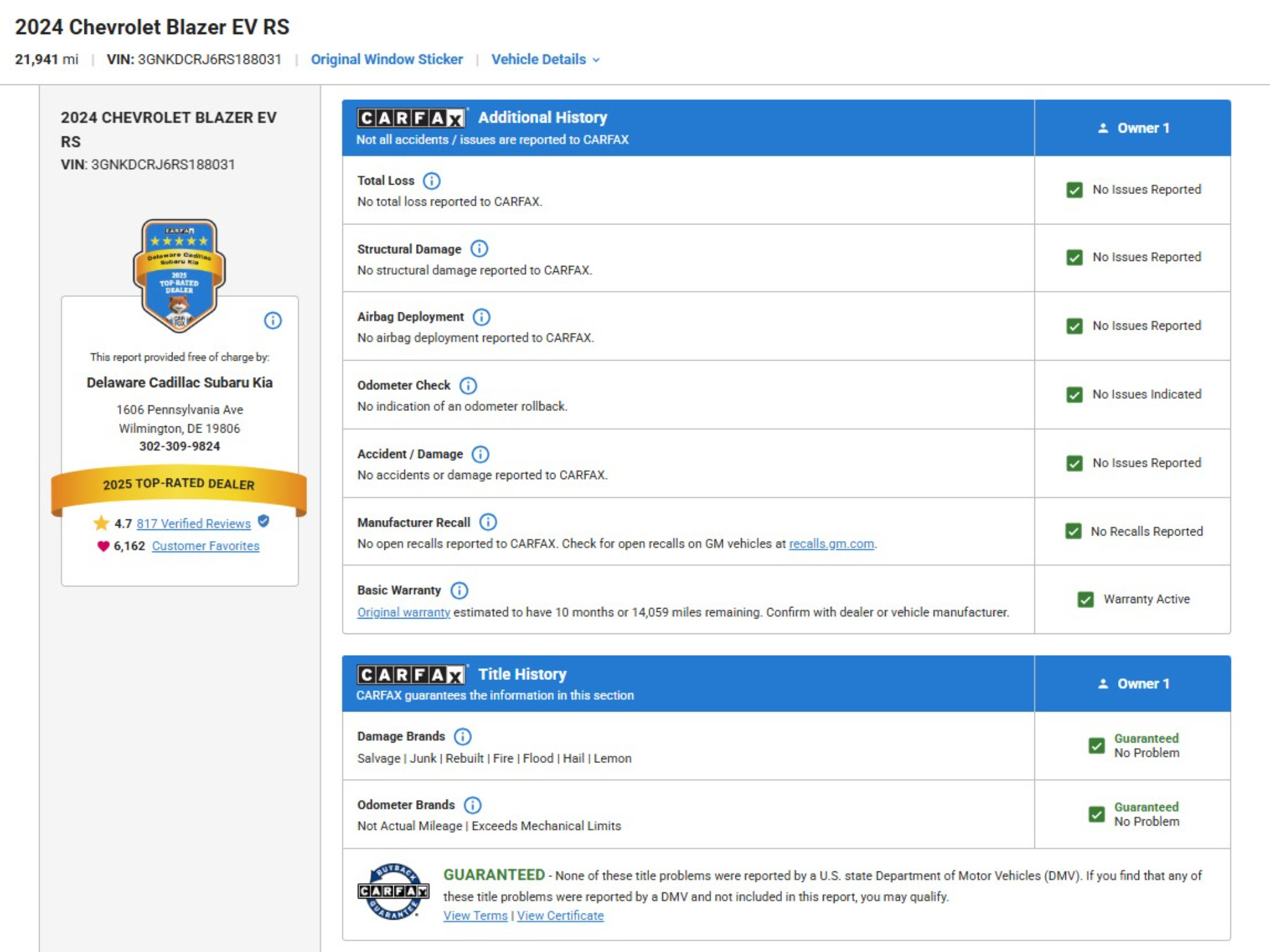1270x952 pixels.
Task: Click the VIN 3GNKDCRJ6RS188031 in page header
Action: click(x=194, y=59)
